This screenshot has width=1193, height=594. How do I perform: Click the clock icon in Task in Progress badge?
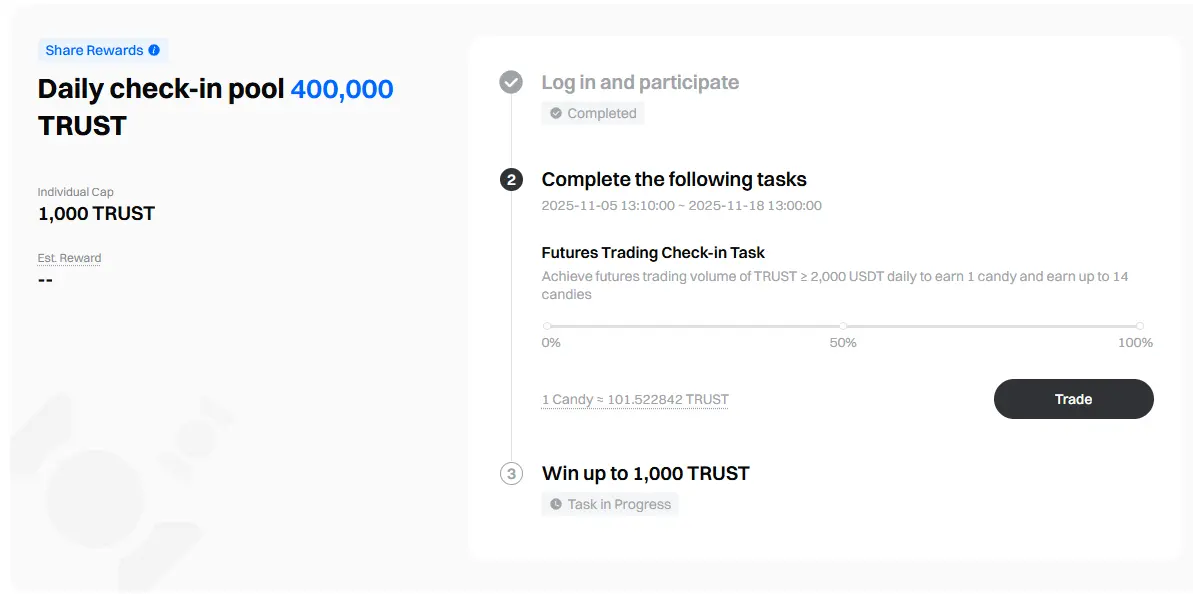pos(556,504)
